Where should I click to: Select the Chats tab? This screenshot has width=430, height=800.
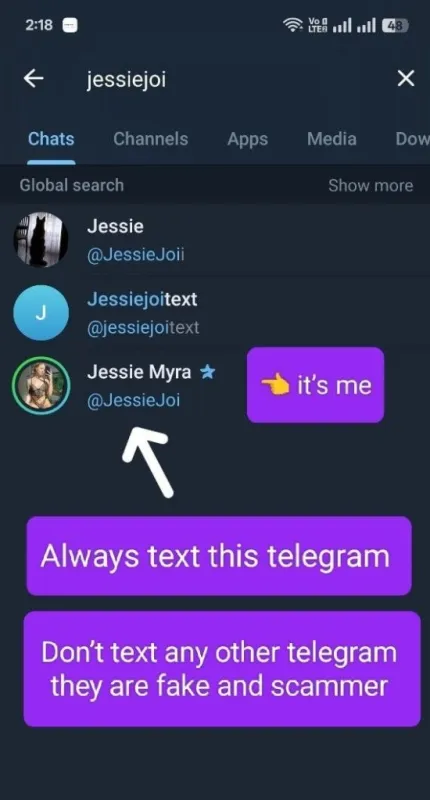click(x=51, y=139)
